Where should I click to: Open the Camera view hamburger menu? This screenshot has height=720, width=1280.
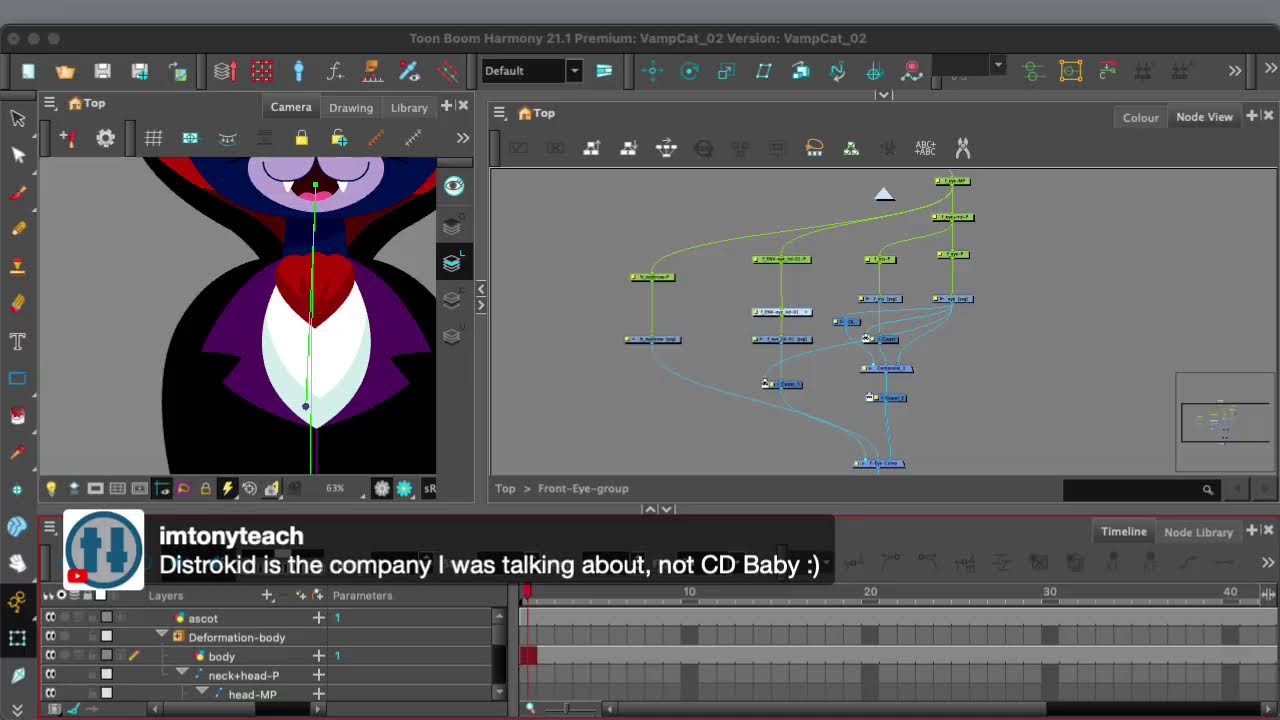[x=49, y=103]
